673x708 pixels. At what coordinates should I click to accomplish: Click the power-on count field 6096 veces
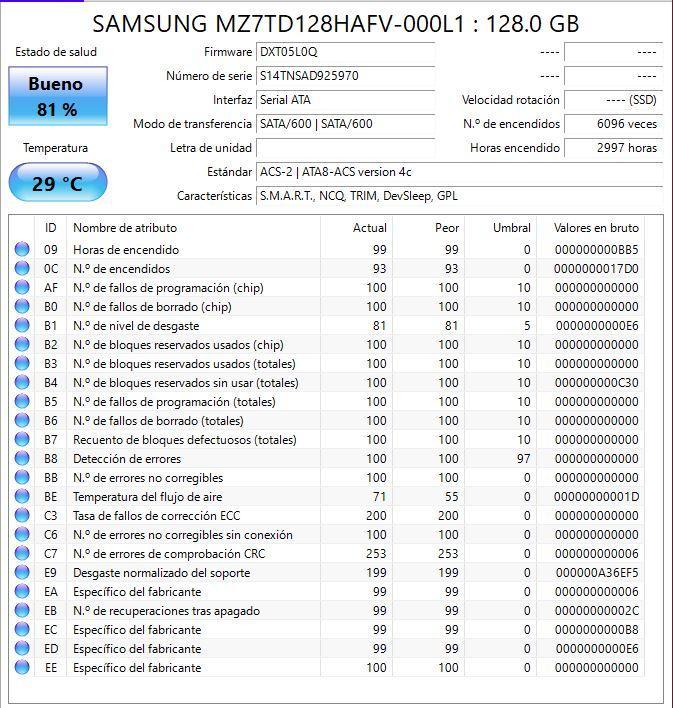pyautogui.click(x=613, y=124)
